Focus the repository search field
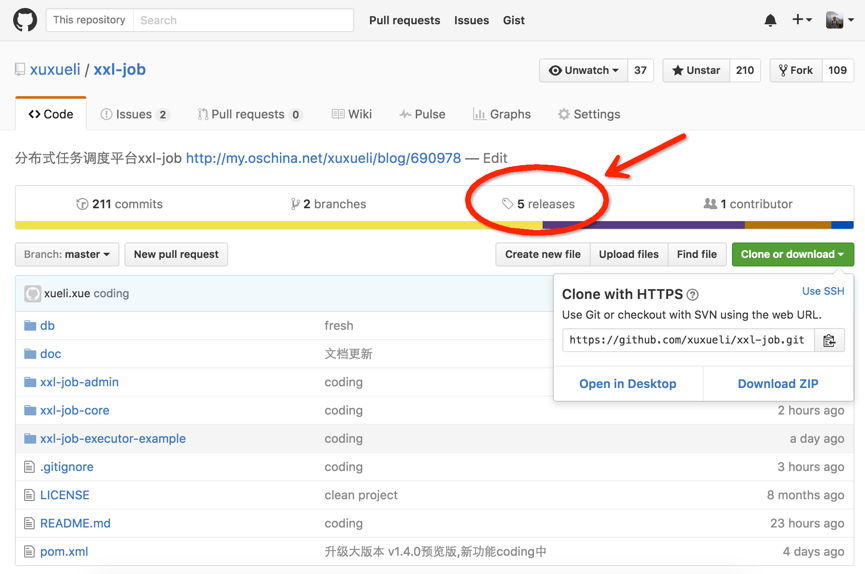The width and height of the screenshot is (865, 574). pyautogui.click(x=243, y=20)
